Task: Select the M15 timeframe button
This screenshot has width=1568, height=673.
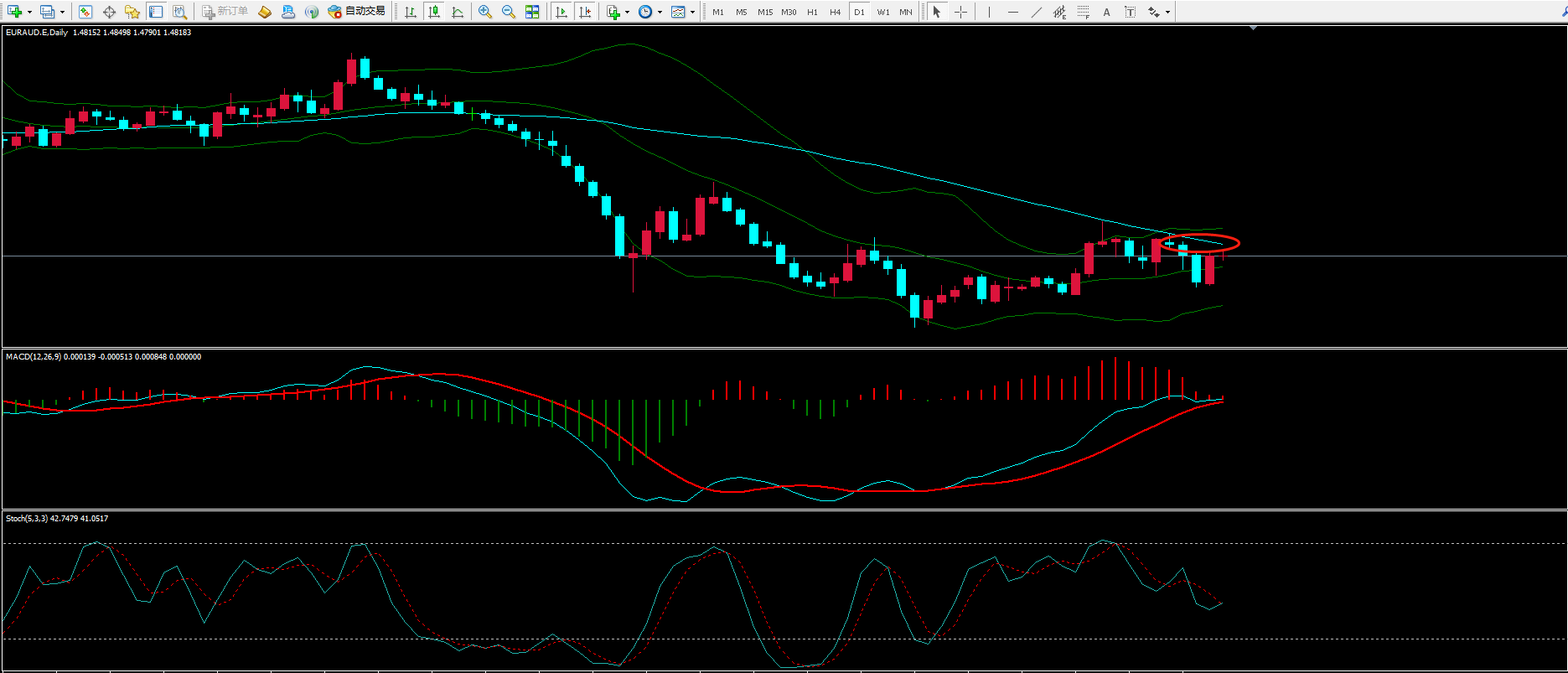Action: tap(764, 12)
